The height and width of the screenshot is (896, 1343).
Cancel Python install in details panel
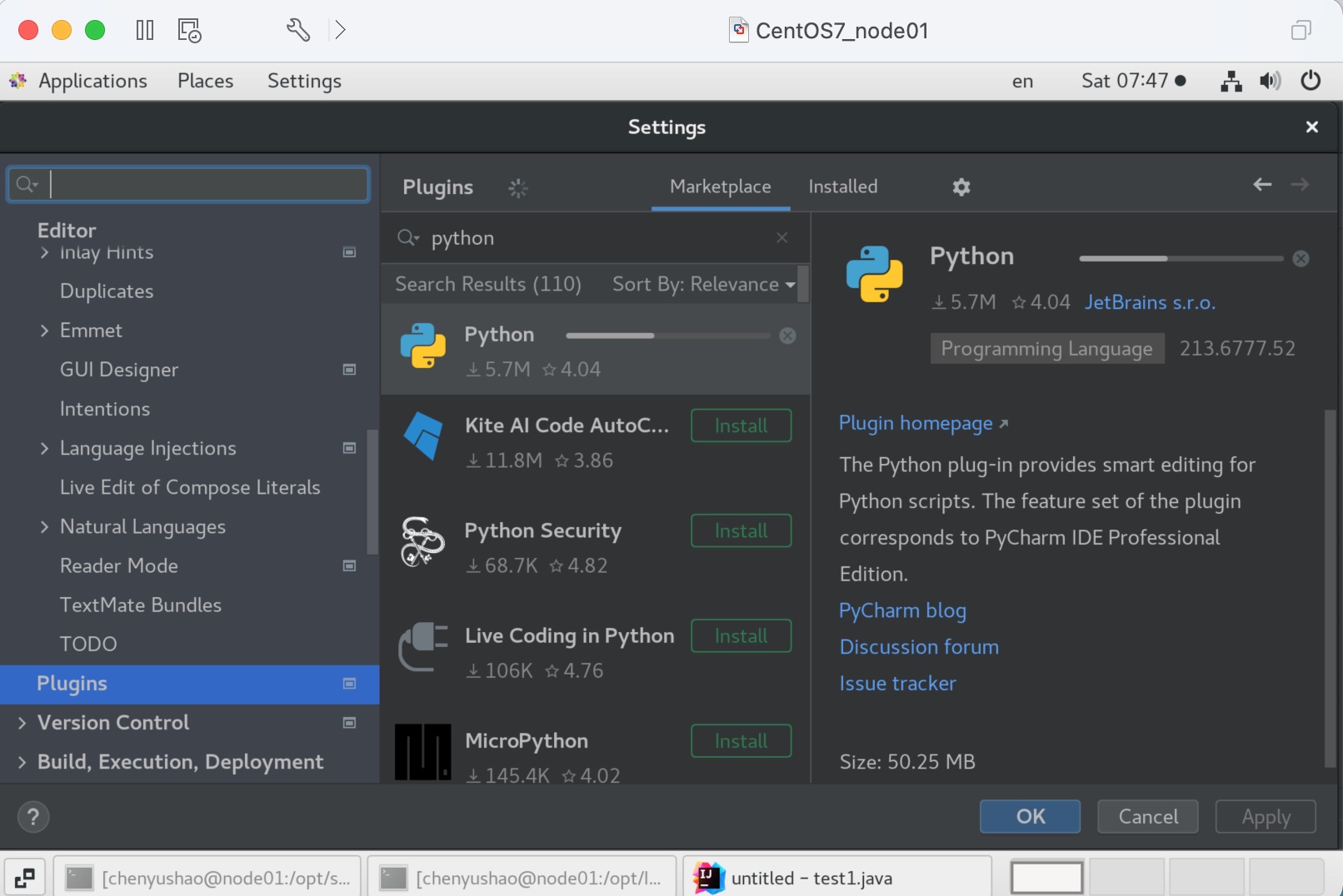(1301, 259)
